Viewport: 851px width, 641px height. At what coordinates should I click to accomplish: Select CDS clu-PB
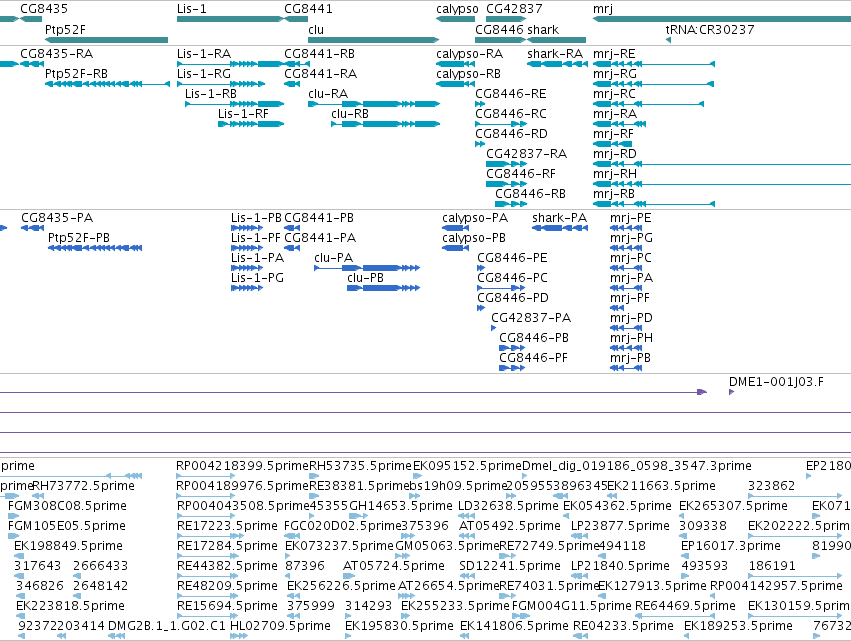click(x=383, y=288)
